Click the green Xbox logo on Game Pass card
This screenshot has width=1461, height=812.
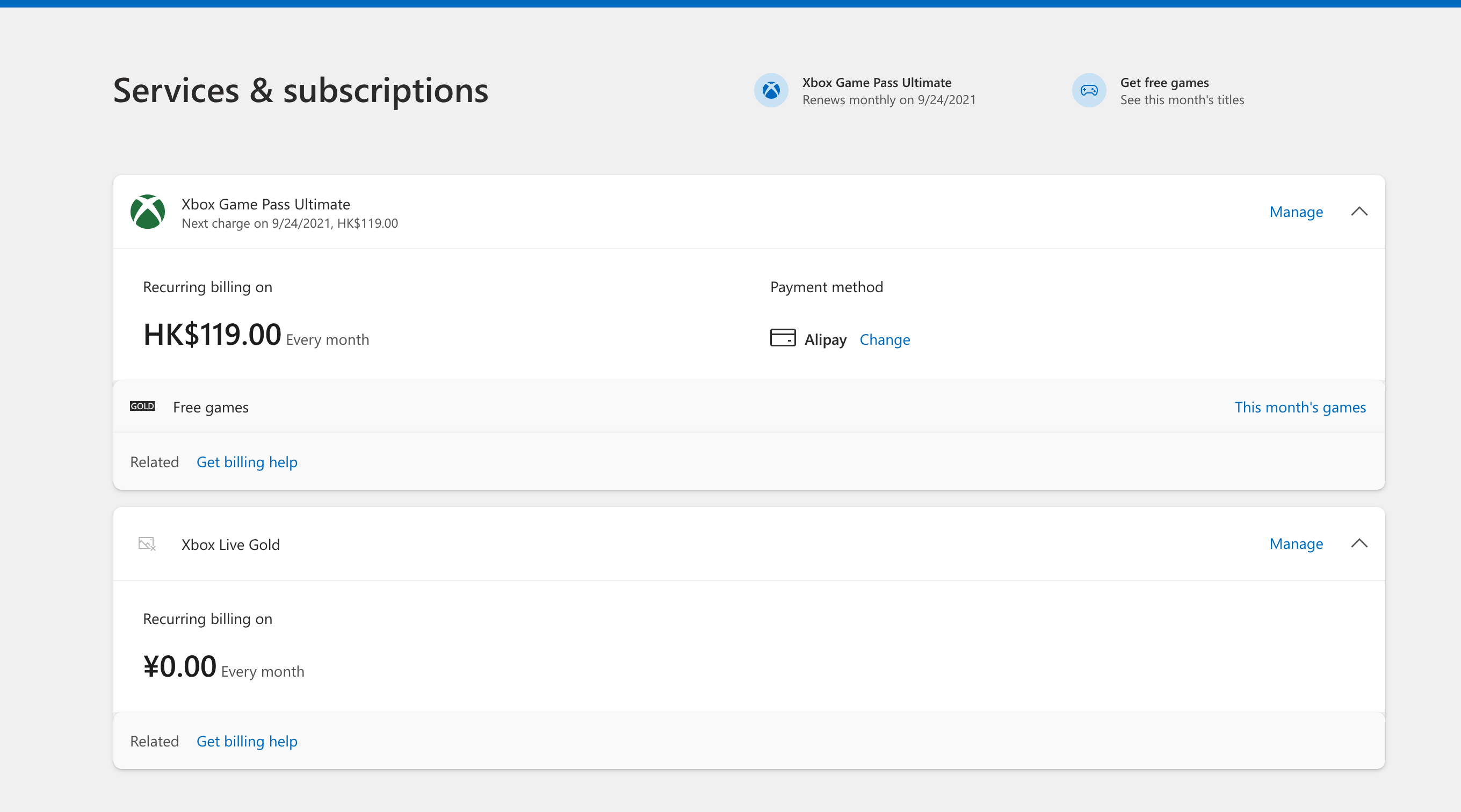[x=148, y=212]
